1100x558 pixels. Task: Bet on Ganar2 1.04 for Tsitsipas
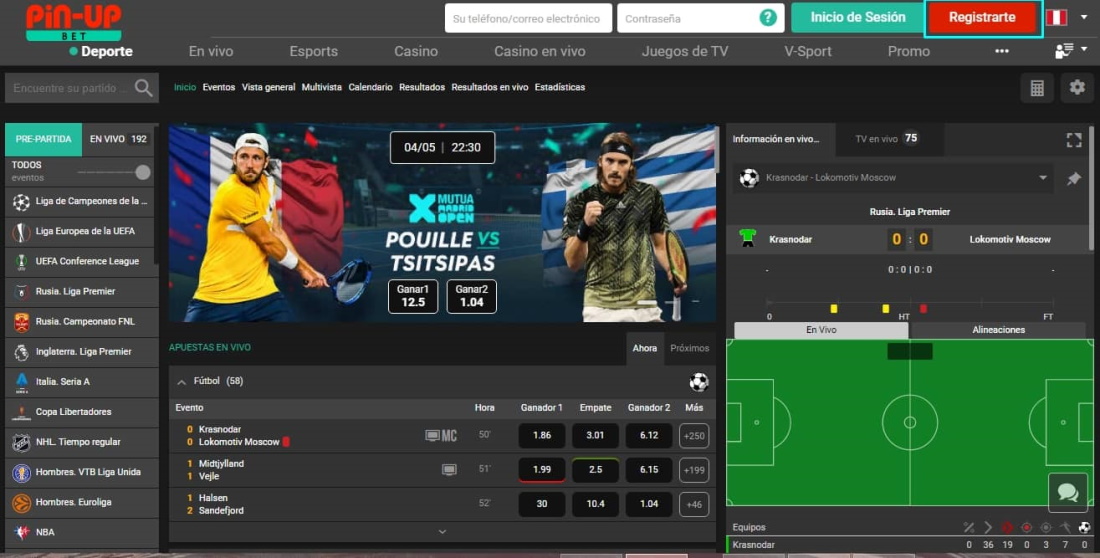471,296
